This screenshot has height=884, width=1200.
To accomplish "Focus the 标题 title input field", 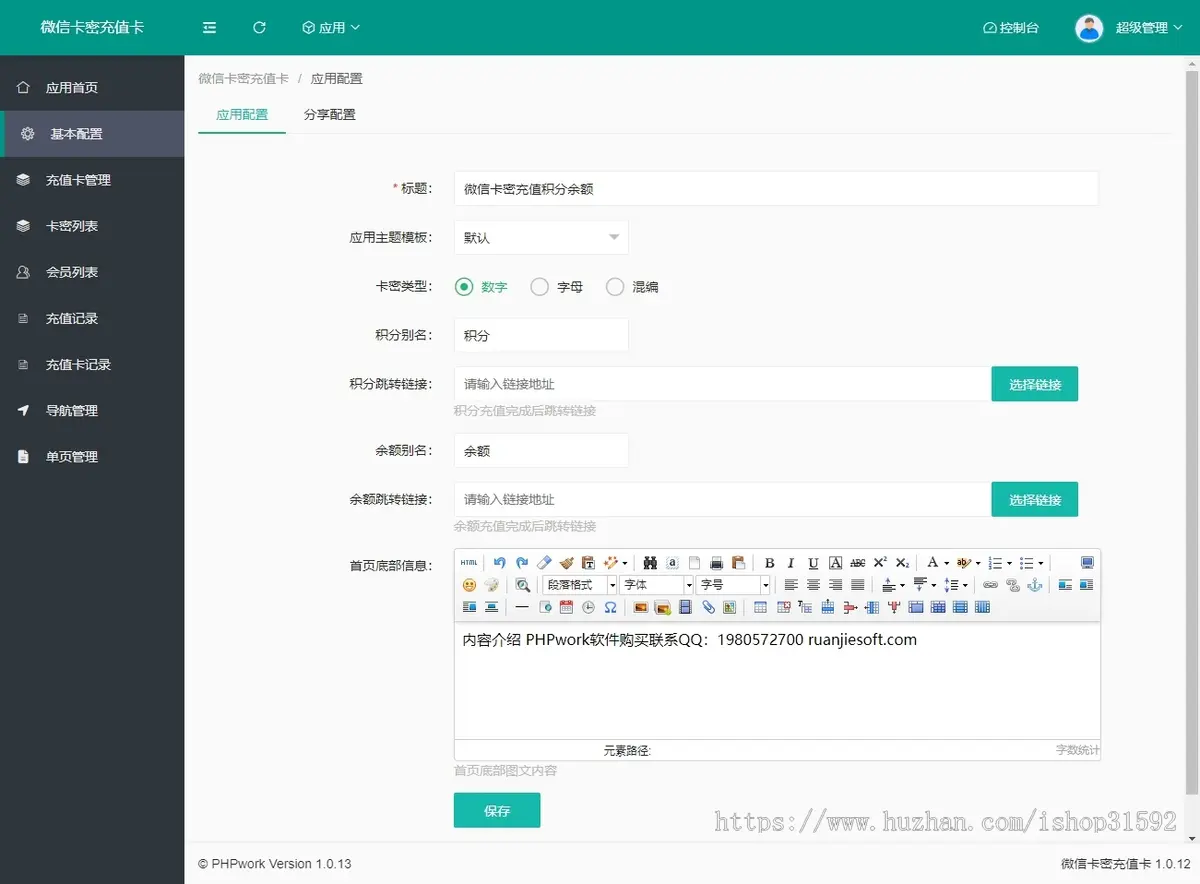I will point(776,188).
